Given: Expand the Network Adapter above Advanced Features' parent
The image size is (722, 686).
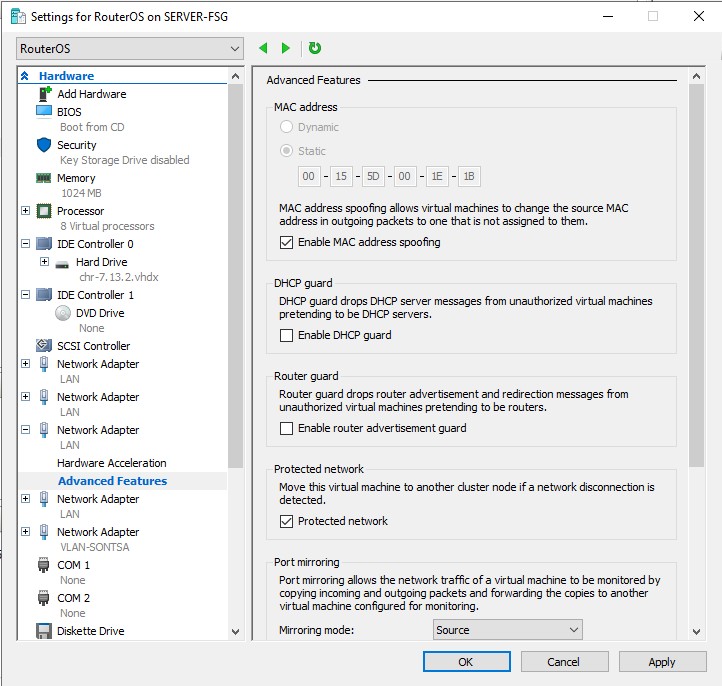Looking at the screenshot, I should pos(25,396).
